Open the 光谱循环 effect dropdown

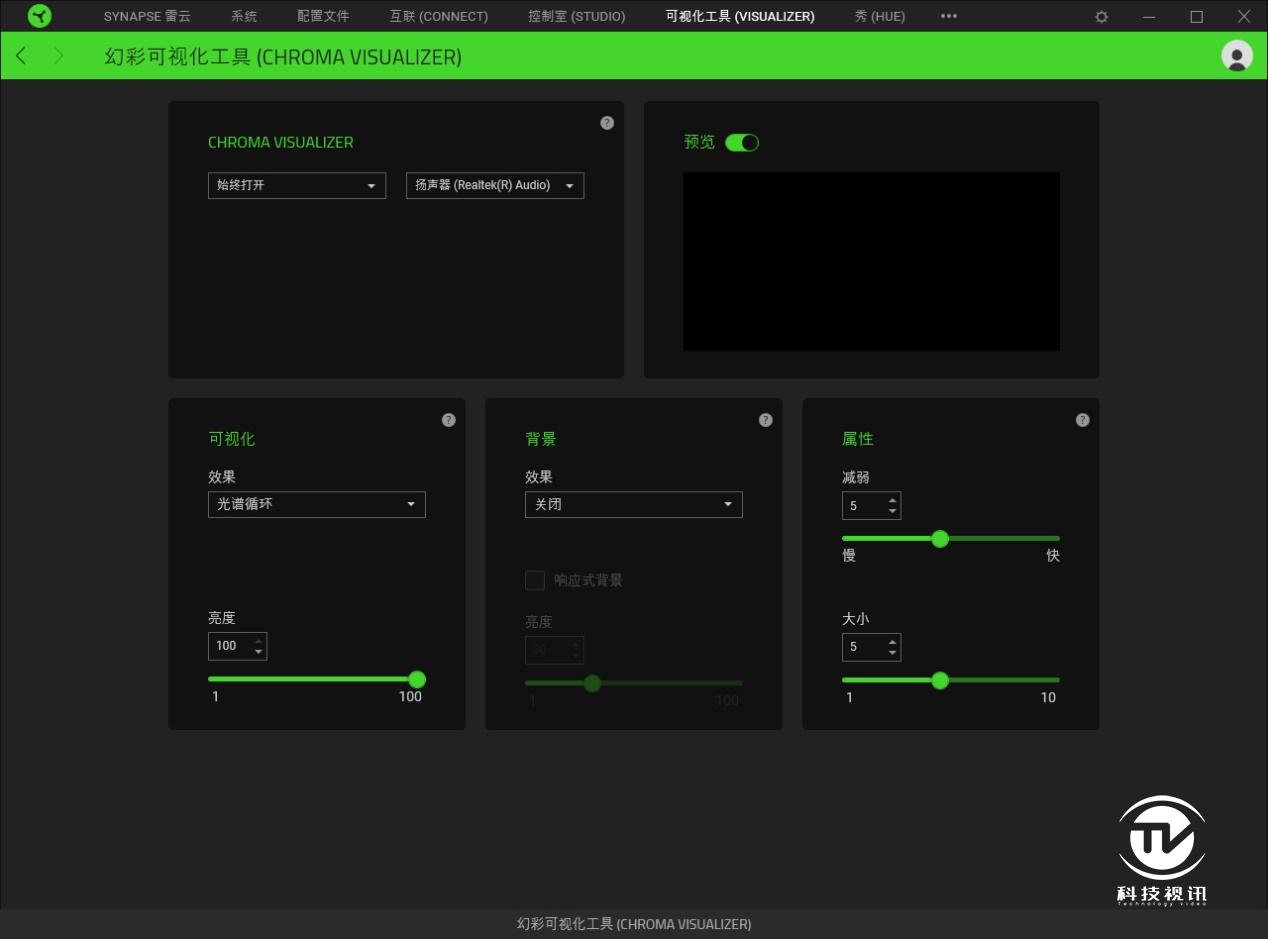coord(316,504)
